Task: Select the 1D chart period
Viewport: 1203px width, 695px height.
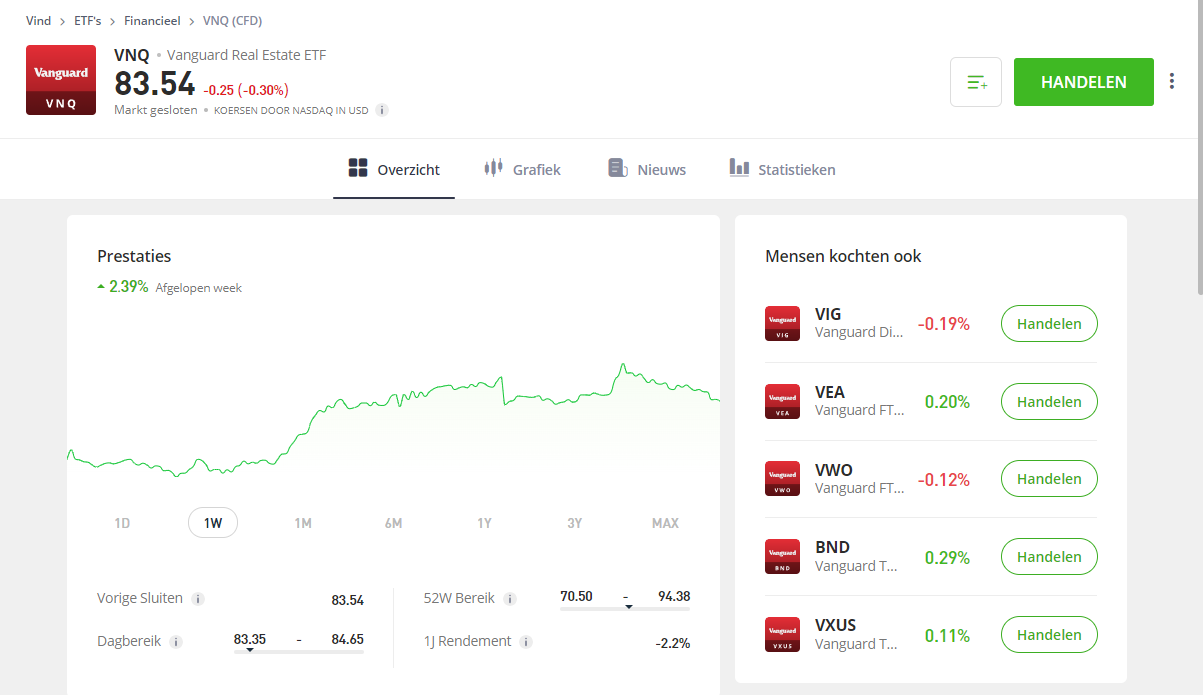Action: click(x=122, y=523)
